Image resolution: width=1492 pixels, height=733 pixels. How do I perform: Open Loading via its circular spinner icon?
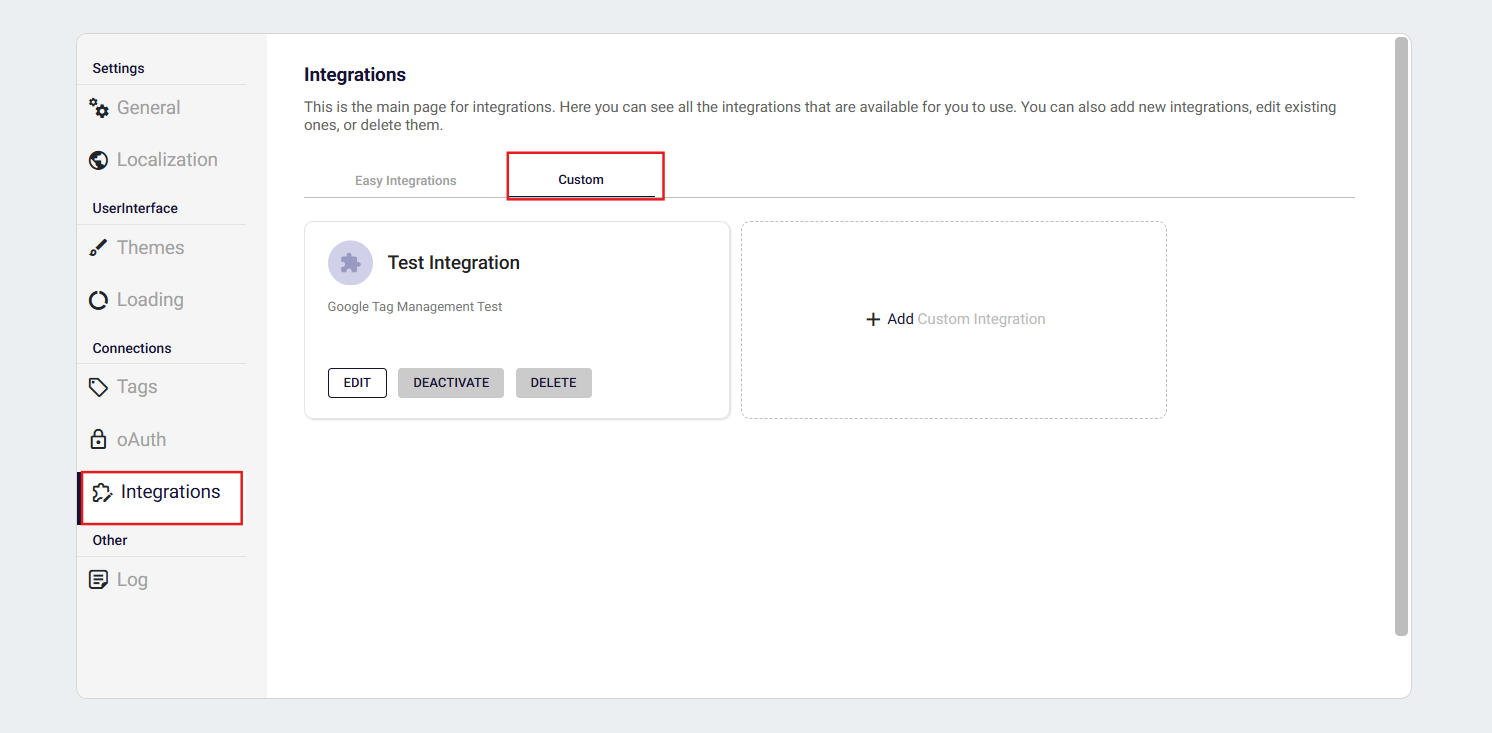pyautogui.click(x=98, y=300)
